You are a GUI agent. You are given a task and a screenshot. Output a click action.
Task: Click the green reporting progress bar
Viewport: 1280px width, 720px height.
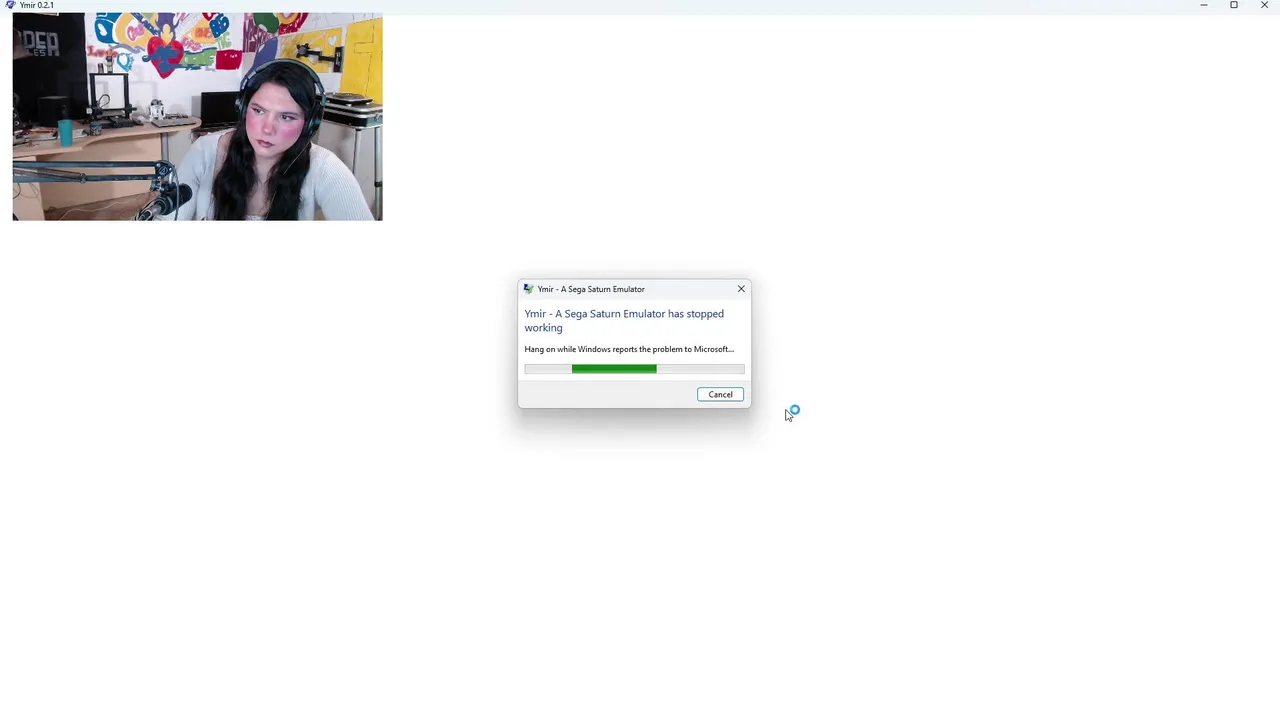pyautogui.click(x=634, y=369)
